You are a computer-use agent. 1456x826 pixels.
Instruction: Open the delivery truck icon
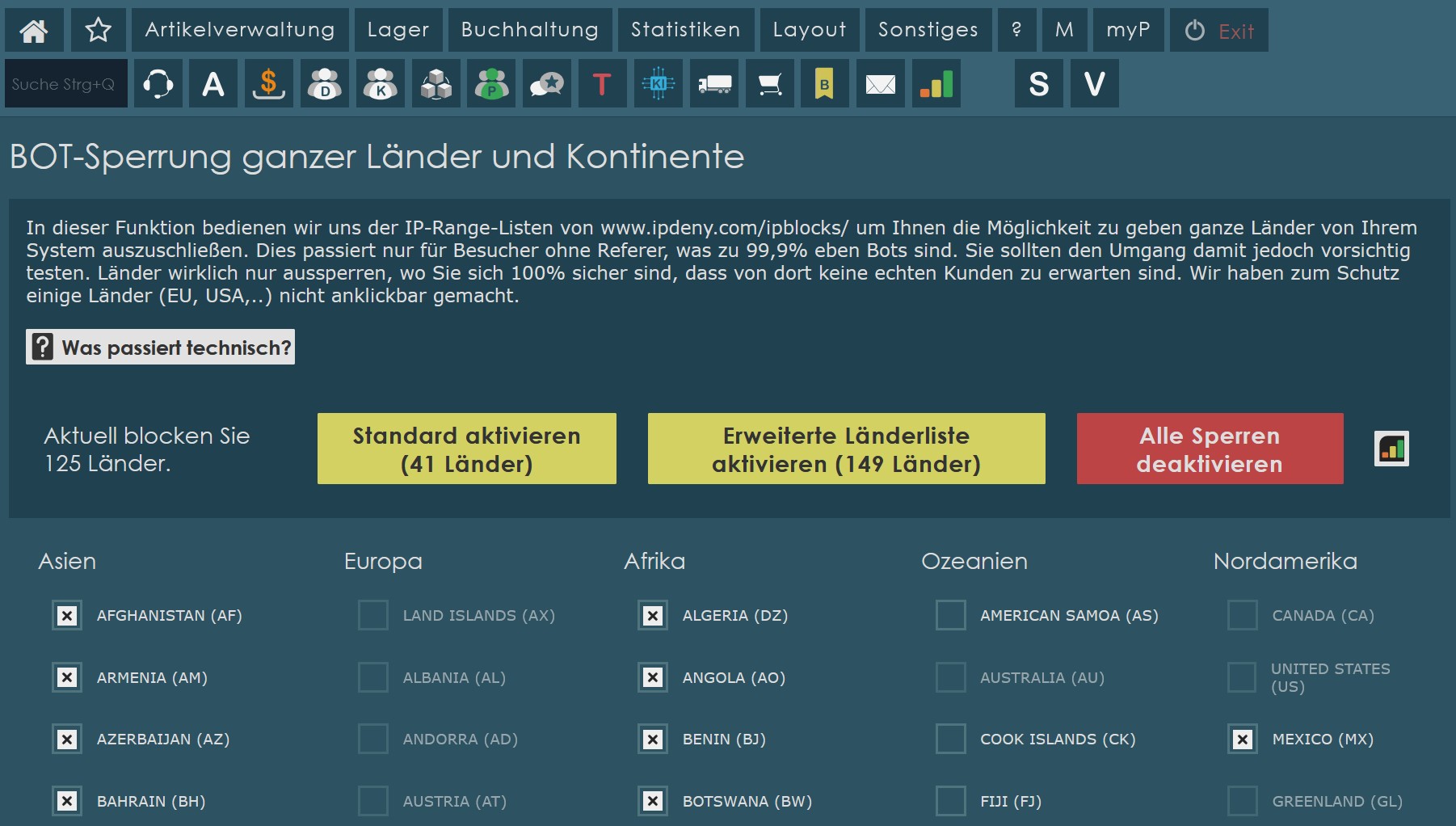pyautogui.click(x=714, y=83)
